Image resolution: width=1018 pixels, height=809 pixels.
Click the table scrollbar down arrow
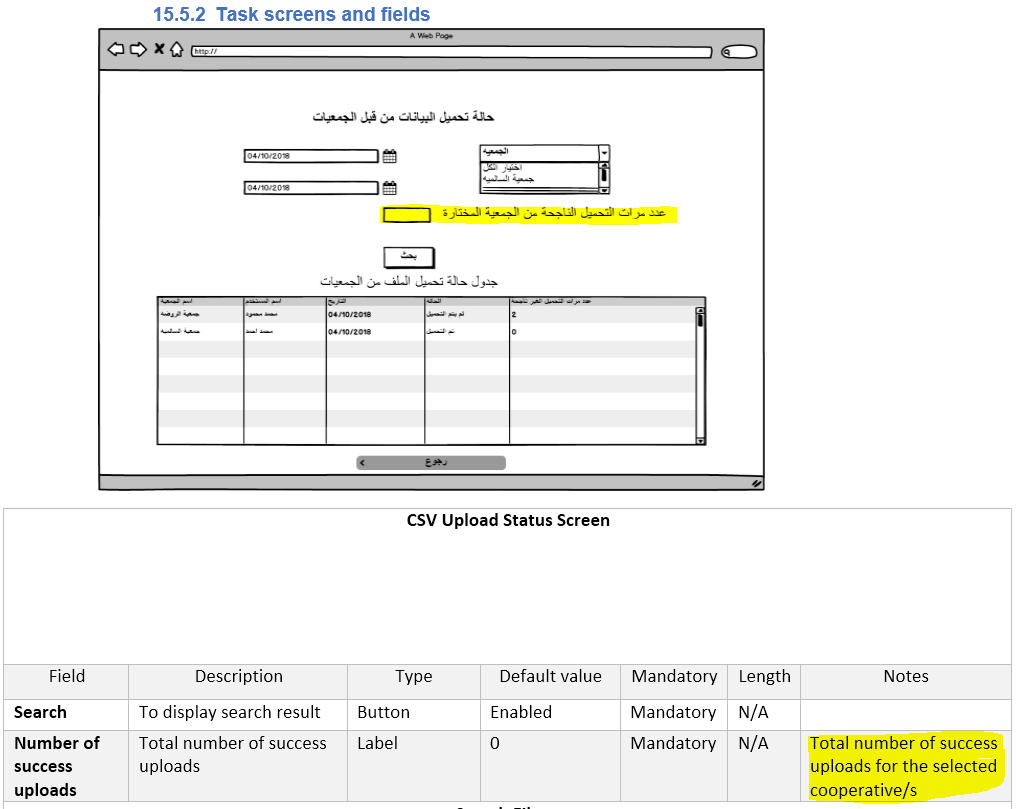(700, 441)
